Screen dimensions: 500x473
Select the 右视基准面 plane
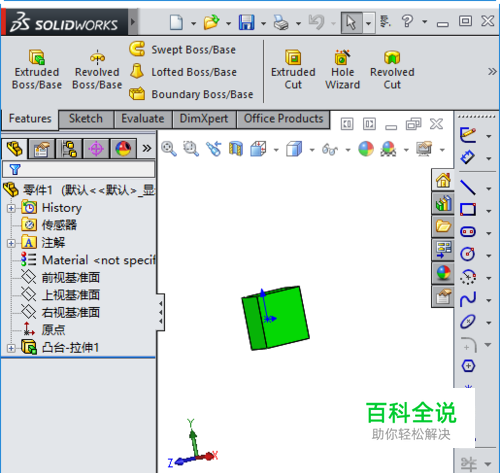(60, 312)
